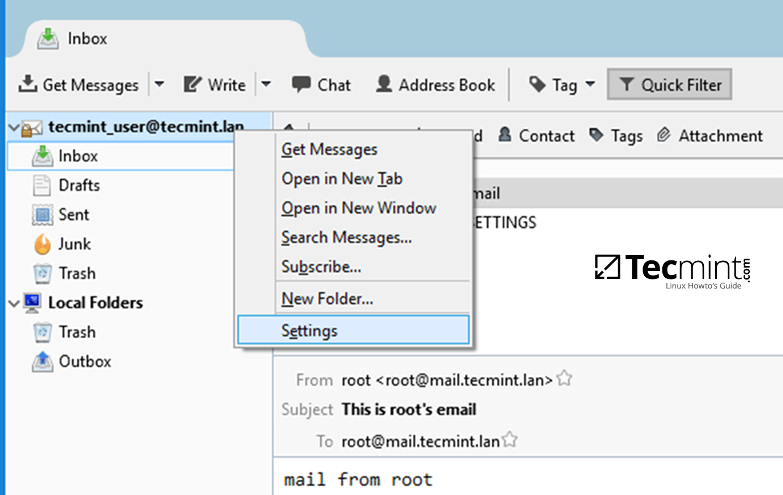Click the Sent folder icon
The width and height of the screenshot is (783, 495).
coord(42,215)
